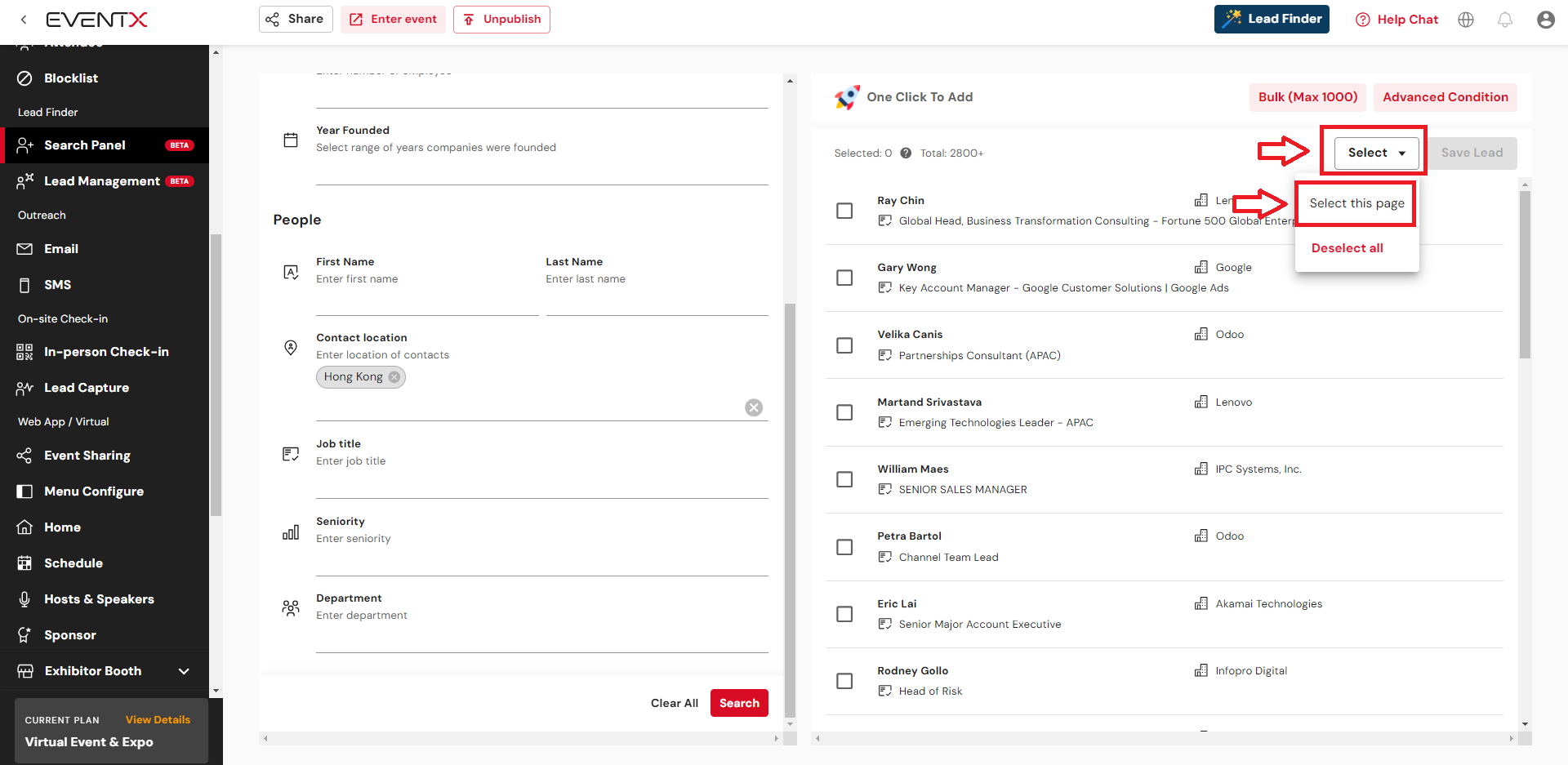Open Lead Management in the sidebar
Screen dimensions: 1568x765
pos(105,181)
